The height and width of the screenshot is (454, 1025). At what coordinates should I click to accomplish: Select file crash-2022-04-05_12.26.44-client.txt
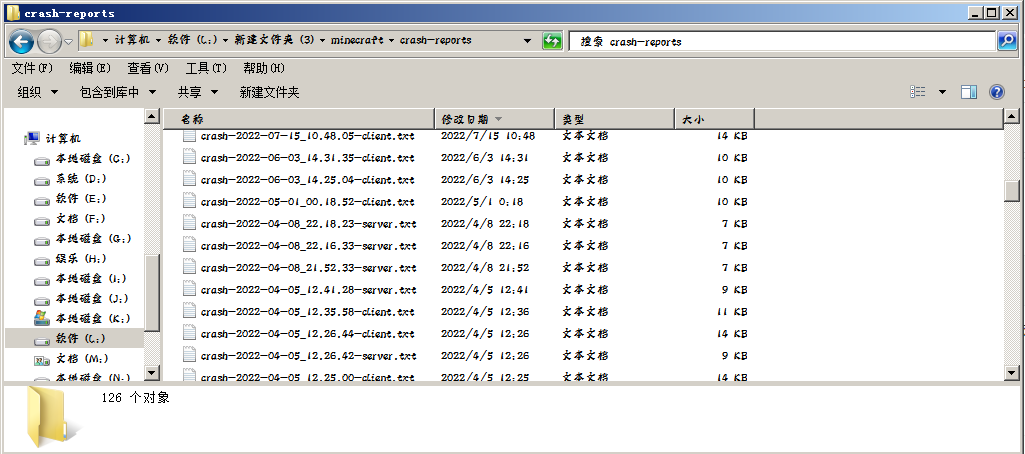click(307, 333)
